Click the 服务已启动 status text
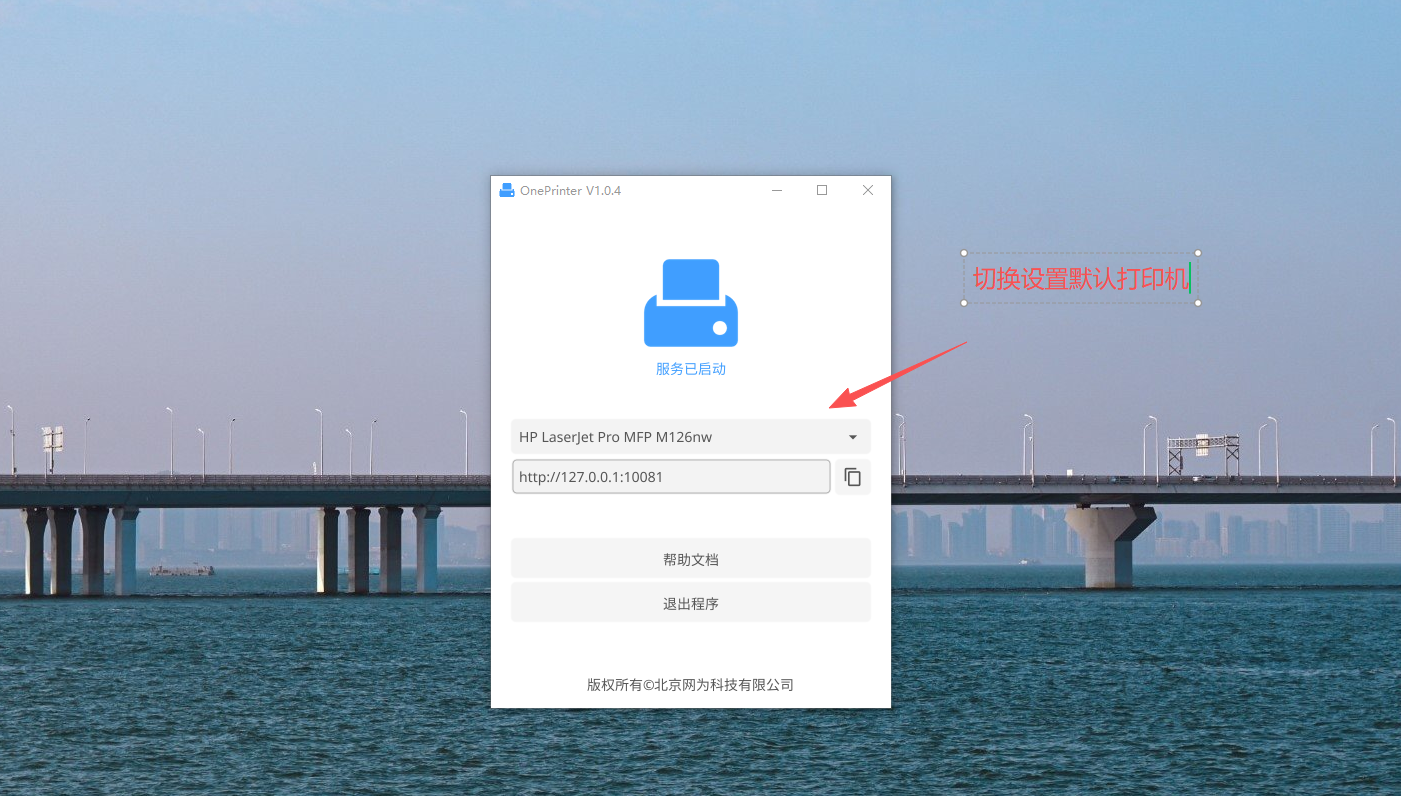1401x796 pixels. coord(691,369)
